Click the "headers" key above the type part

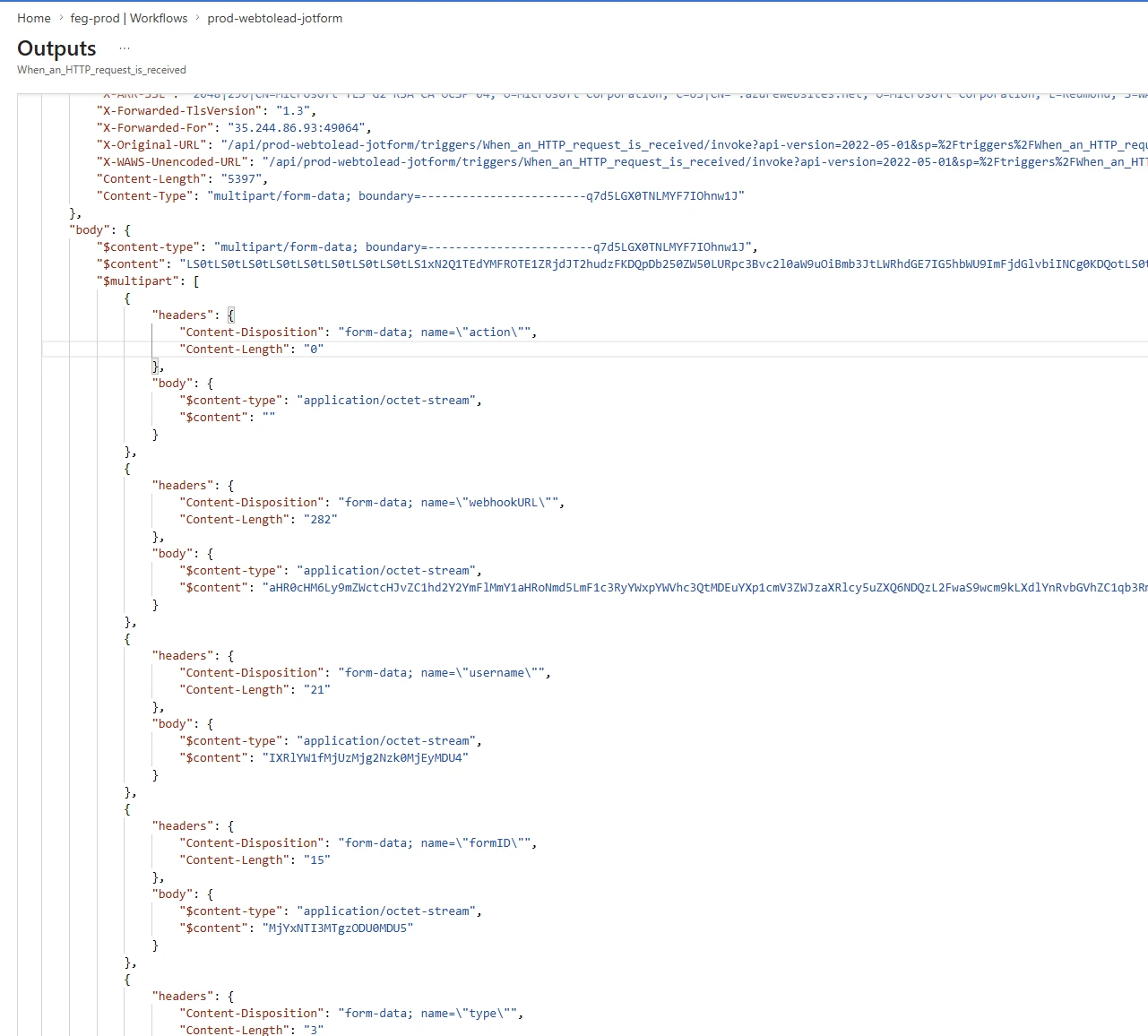click(184, 997)
